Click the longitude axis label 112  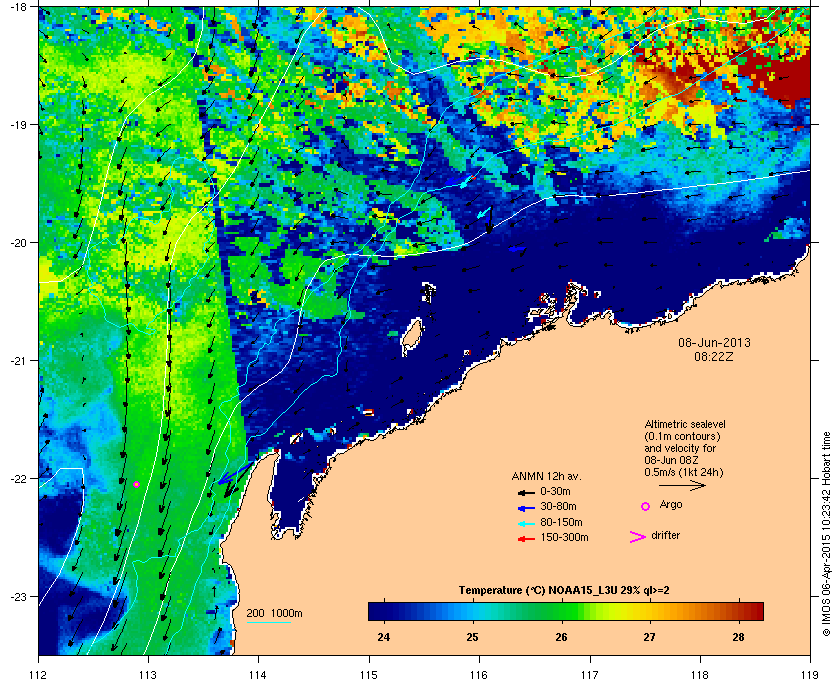(39, 674)
